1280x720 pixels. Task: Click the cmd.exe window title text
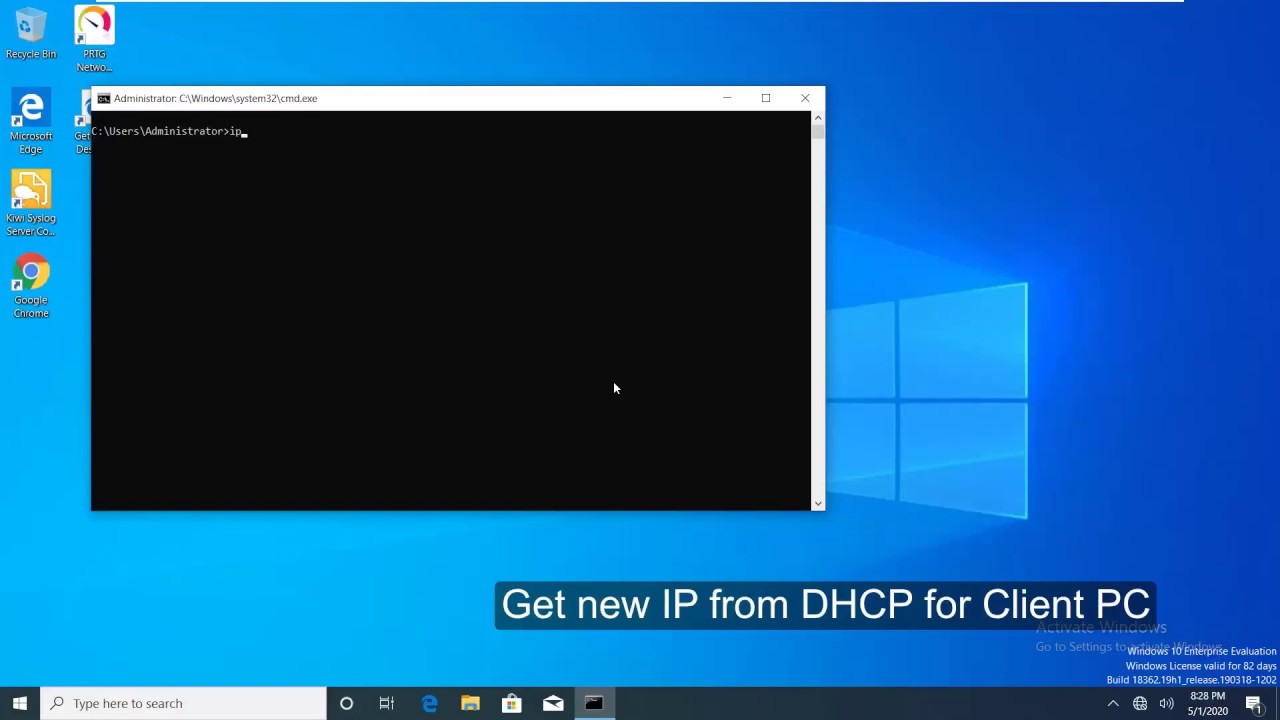point(215,98)
